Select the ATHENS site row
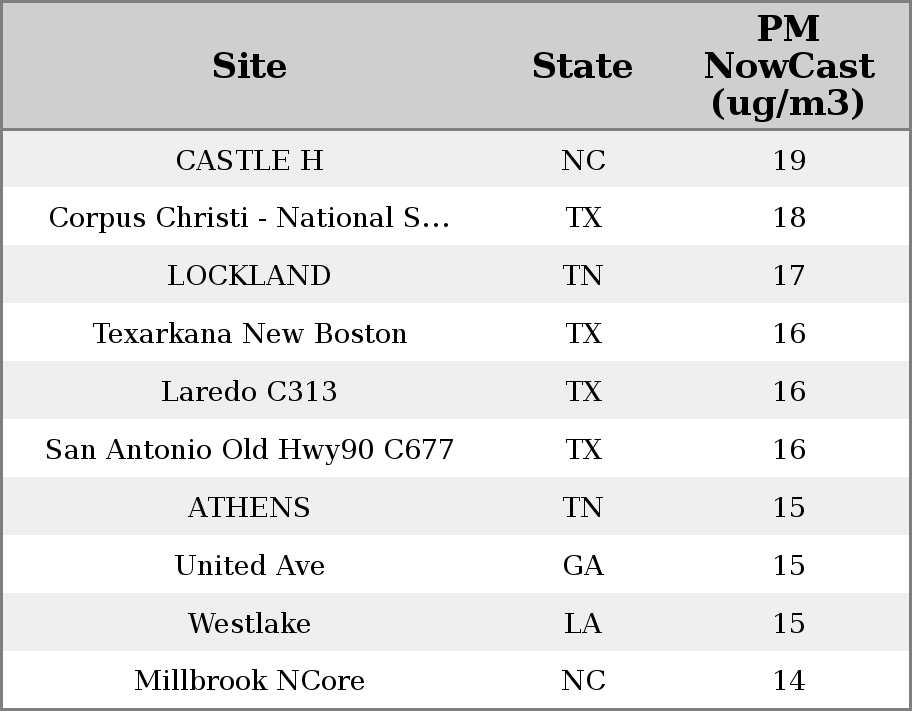Viewport: 912px width, 711px height. tap(456, 507)
